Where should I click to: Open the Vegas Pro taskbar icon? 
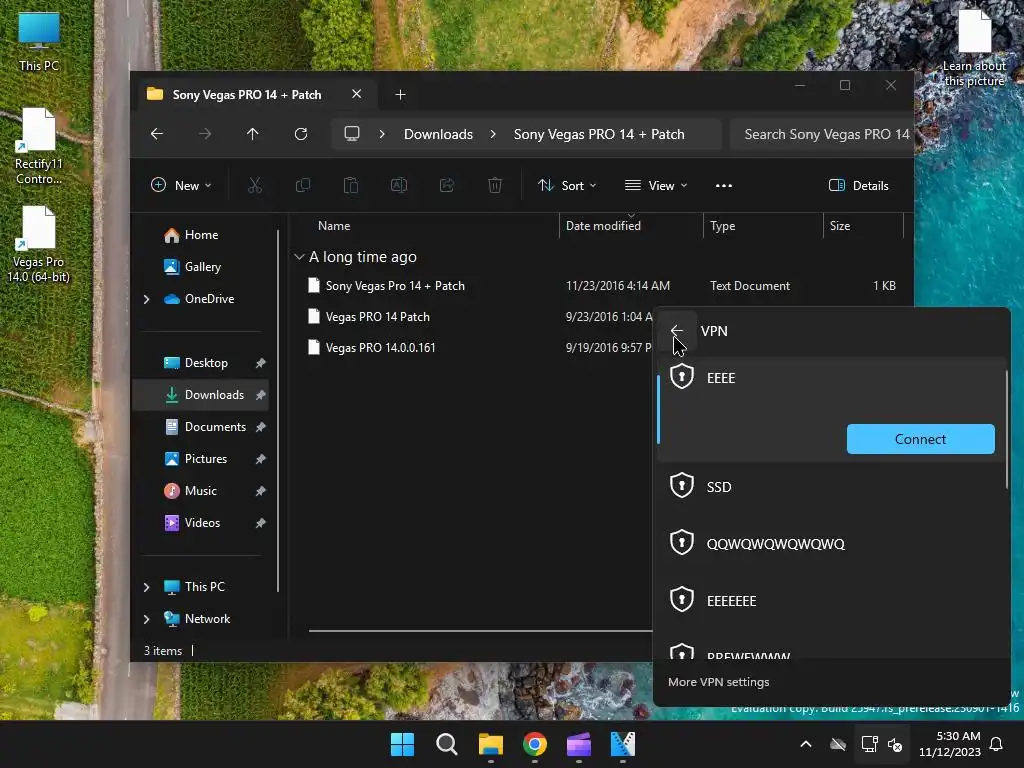(623, 744)
